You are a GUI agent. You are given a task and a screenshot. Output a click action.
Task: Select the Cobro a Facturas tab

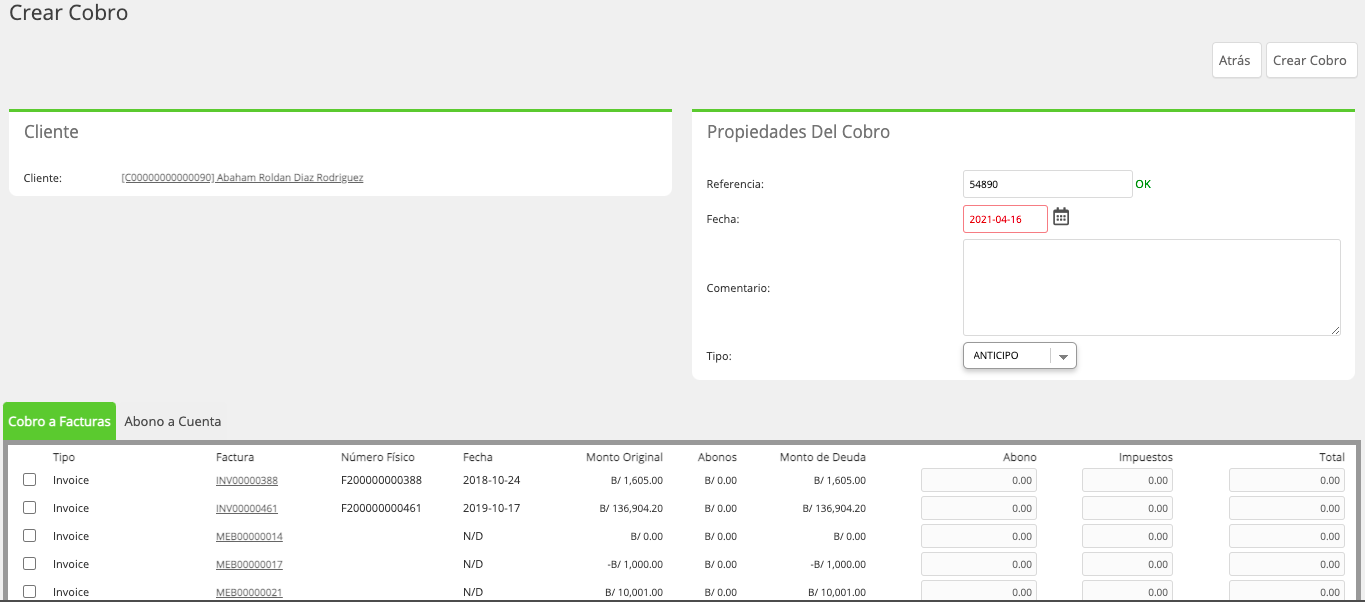coord(60,421)
